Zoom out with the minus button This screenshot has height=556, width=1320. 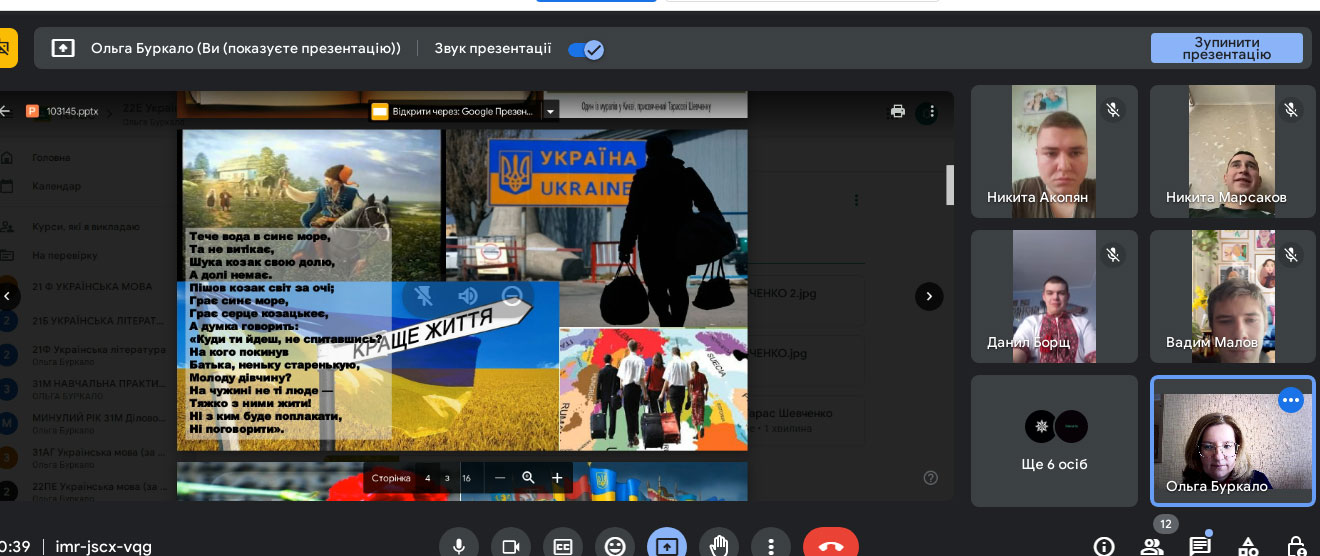[500, 478]
